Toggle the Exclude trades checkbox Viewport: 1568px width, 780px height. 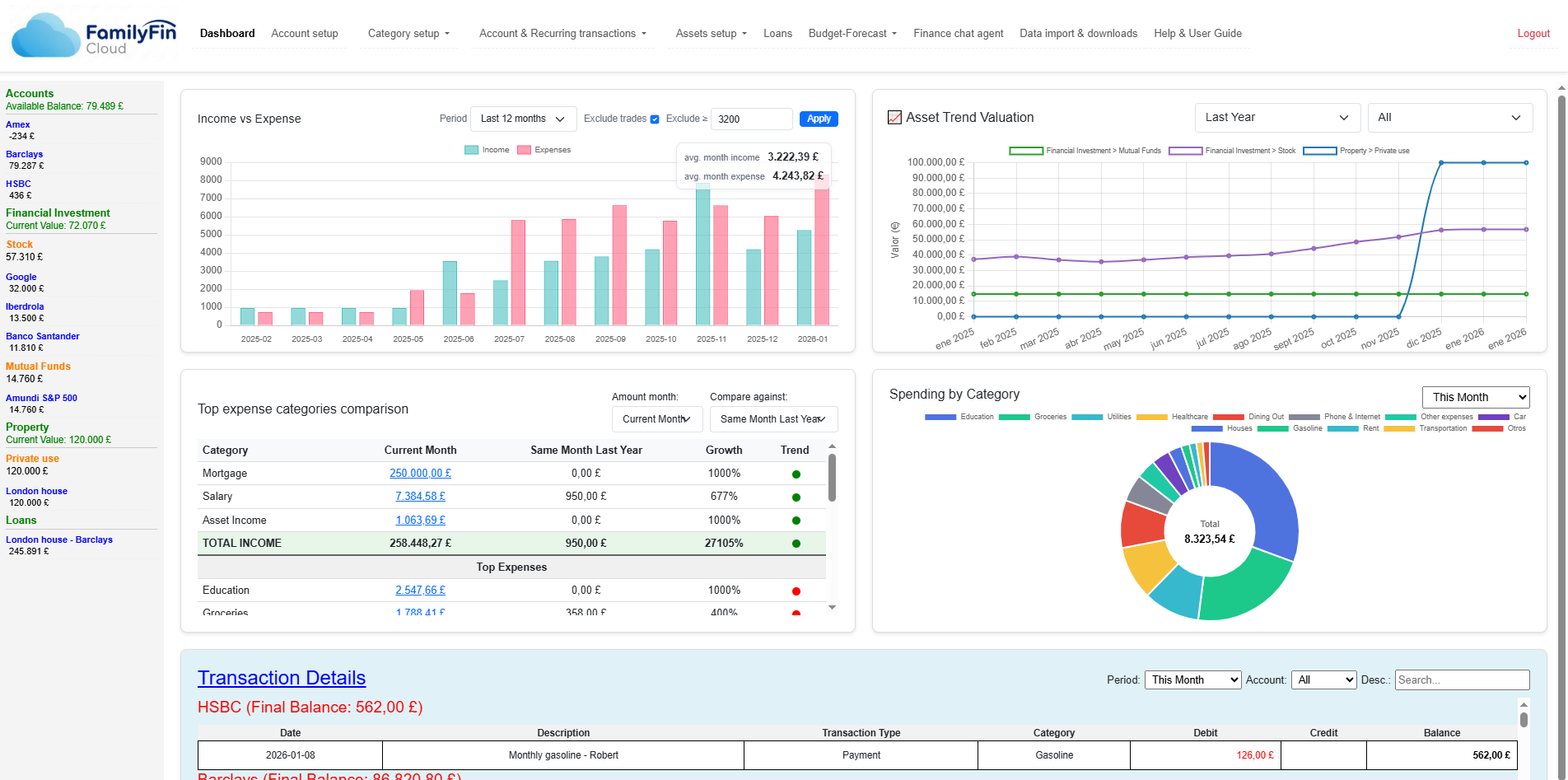click(x=655, y=119)
